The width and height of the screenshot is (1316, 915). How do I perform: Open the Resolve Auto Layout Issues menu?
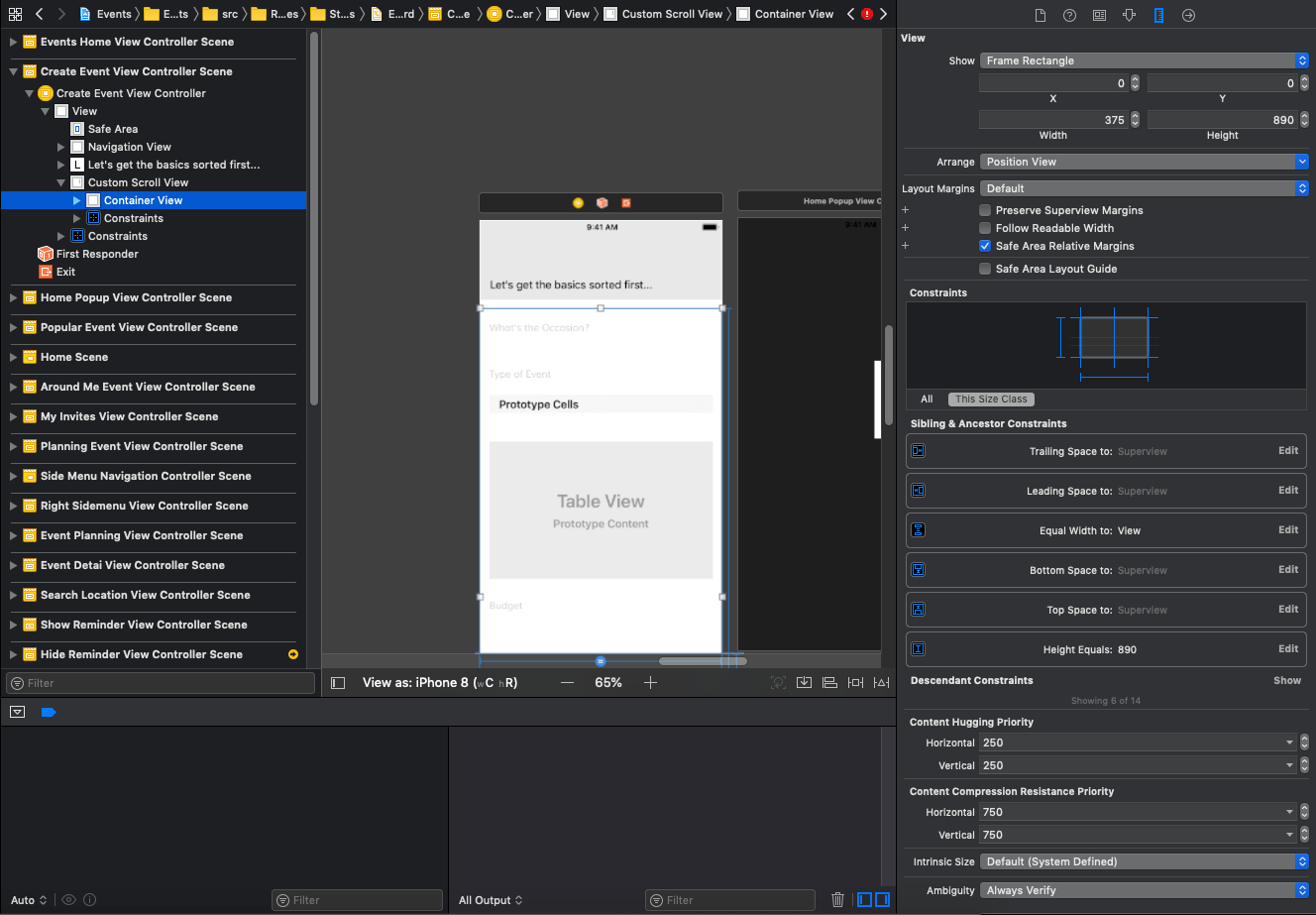coord(880,682)
